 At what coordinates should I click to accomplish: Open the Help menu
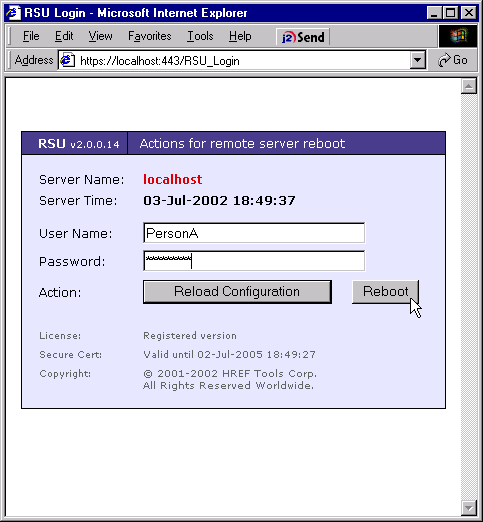point(240,36)
